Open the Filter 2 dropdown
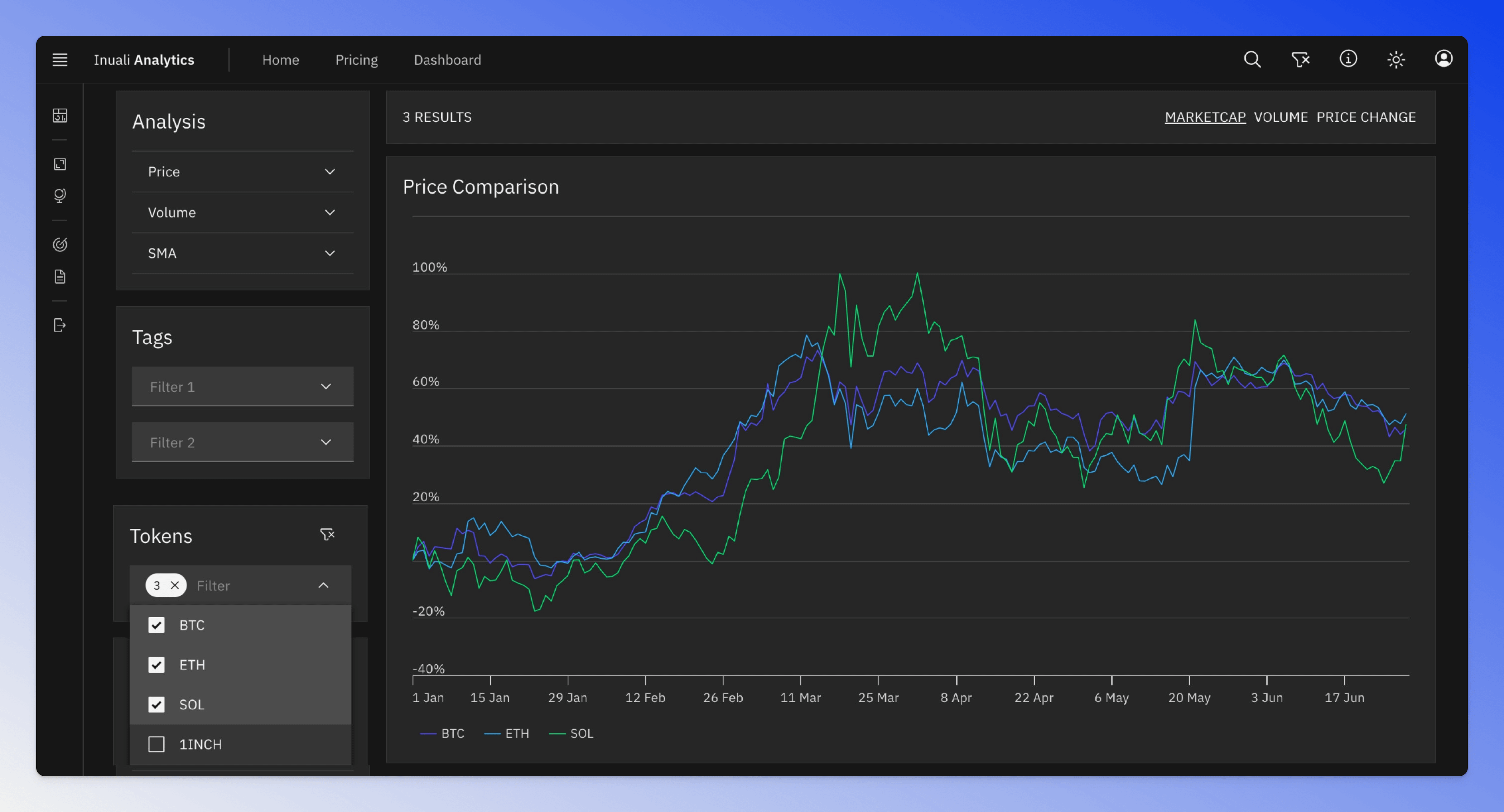Screen dimensions: 1504x812 coord(242,443)
